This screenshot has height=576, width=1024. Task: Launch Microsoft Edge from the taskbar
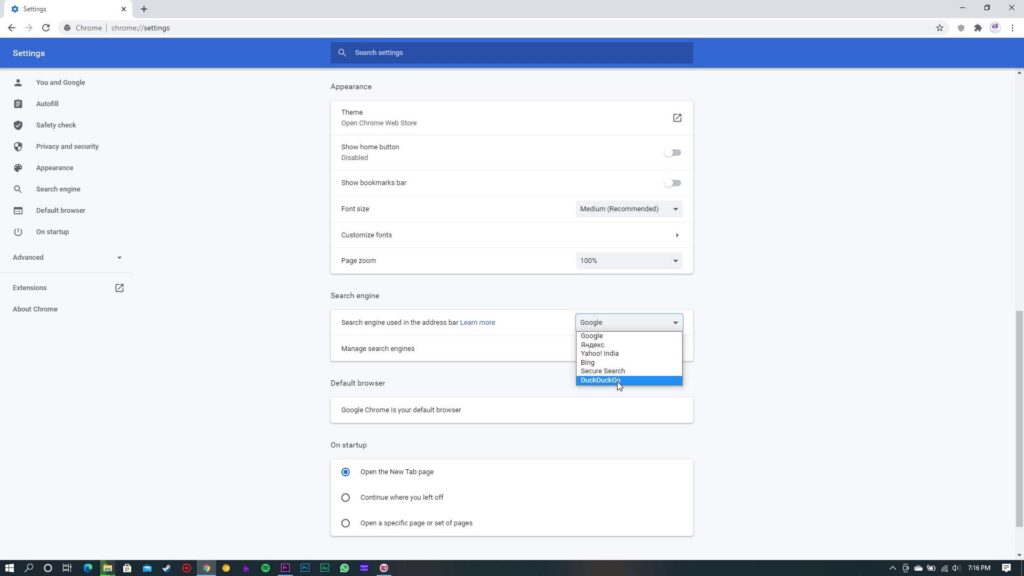88,568
